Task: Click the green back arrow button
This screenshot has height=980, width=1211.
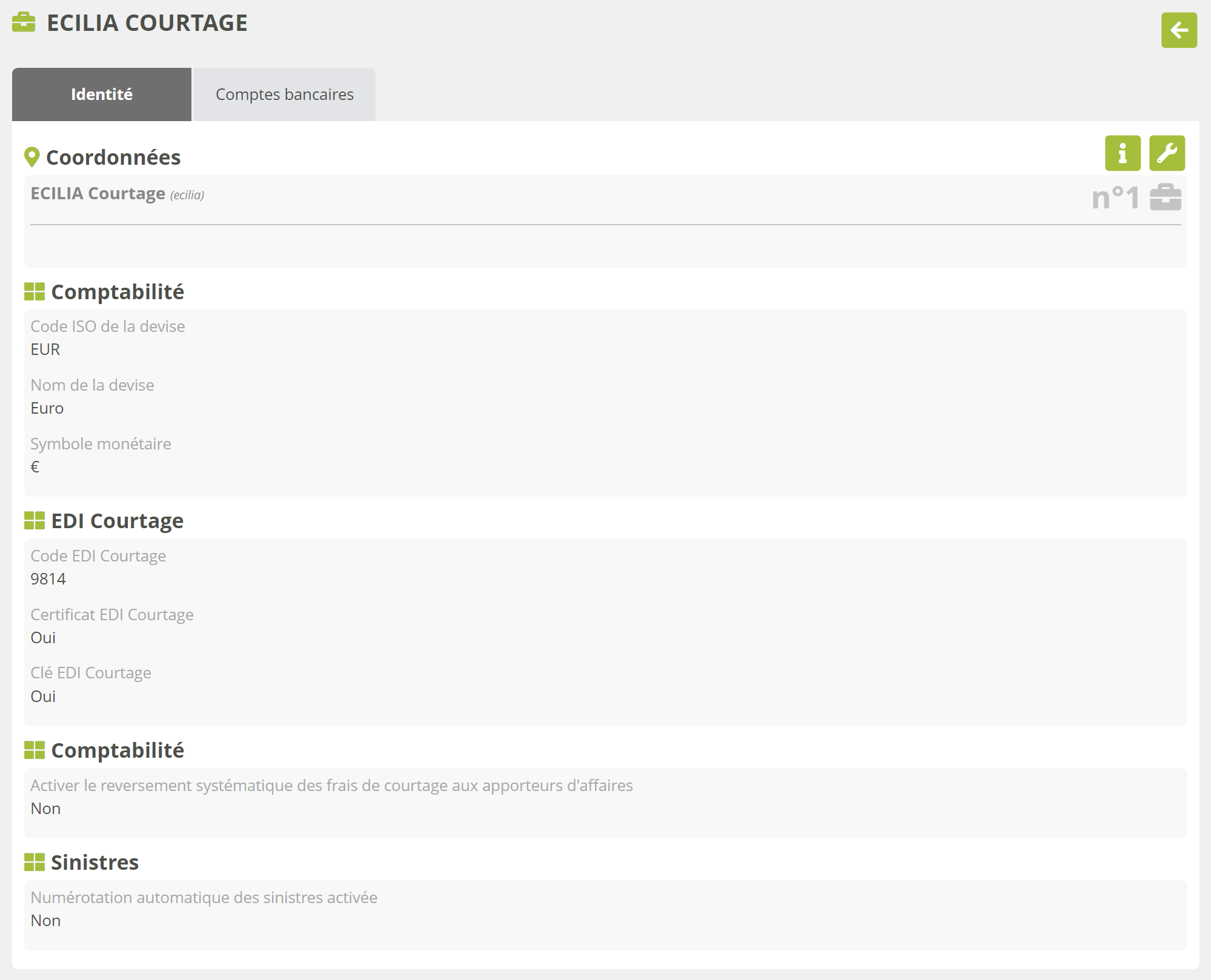Action: [x=1178, y=30]
